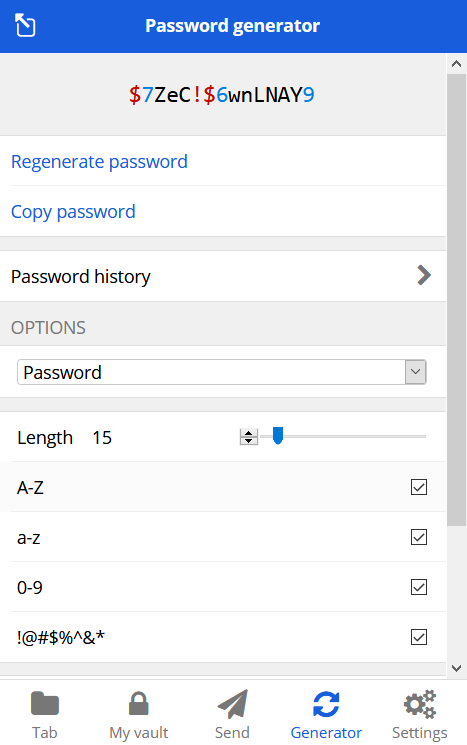Open My vault lock icon
The width and height of the screenshot is (467, 745).
click(x=139, y=704)
